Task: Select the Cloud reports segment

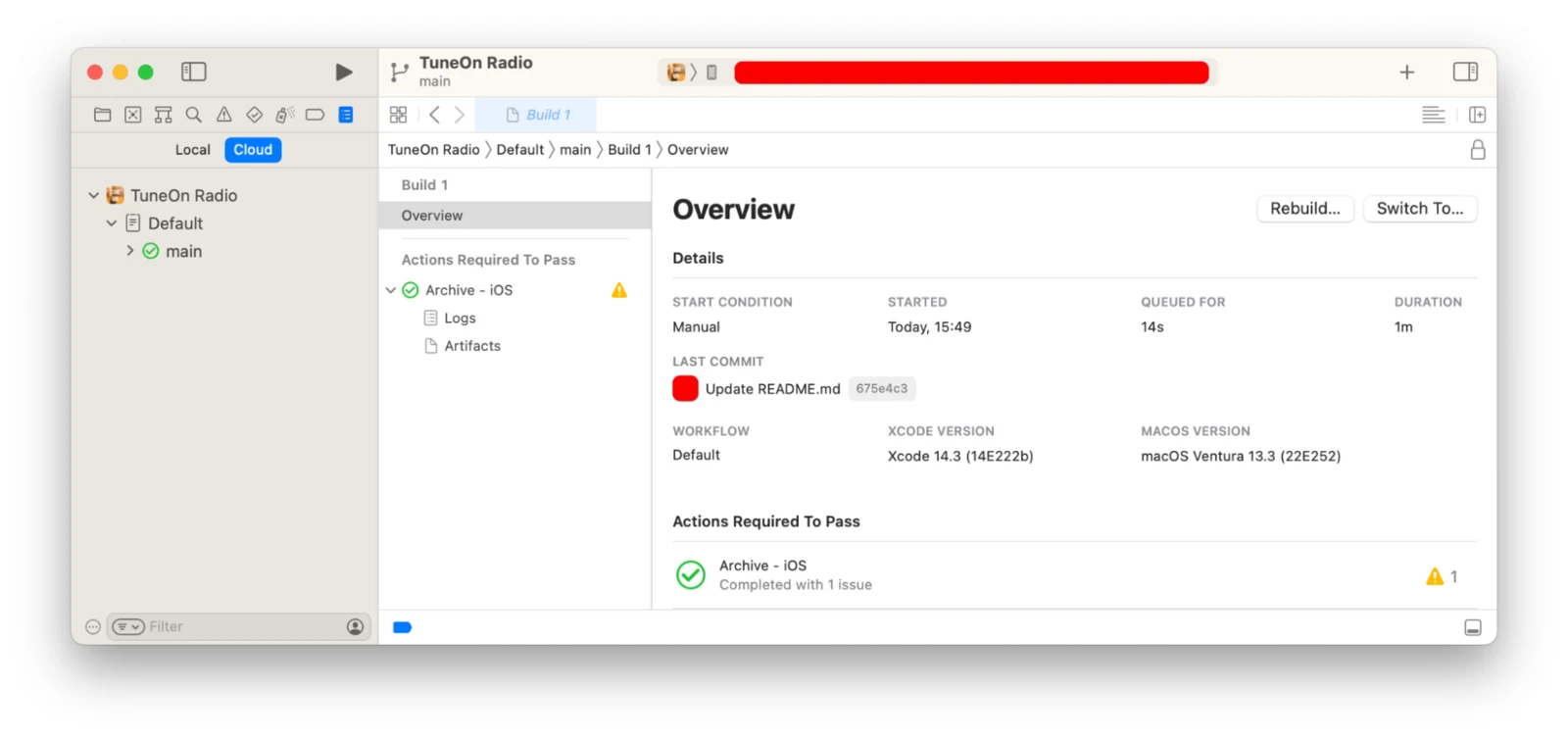Action: tap(253, 150)
